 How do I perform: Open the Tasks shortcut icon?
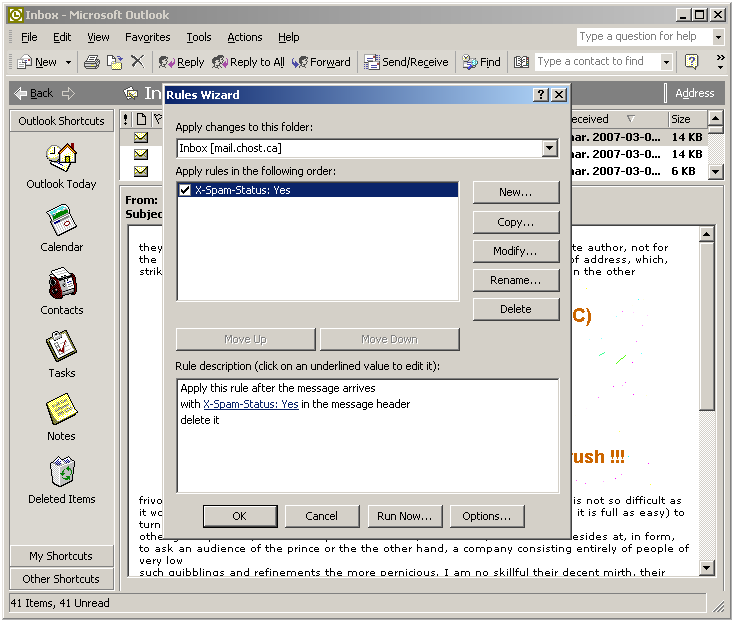tap(61, 346)
